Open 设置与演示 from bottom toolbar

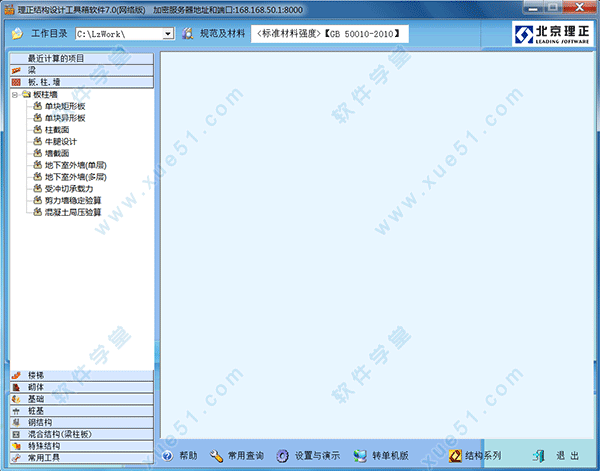pos(317,456)
